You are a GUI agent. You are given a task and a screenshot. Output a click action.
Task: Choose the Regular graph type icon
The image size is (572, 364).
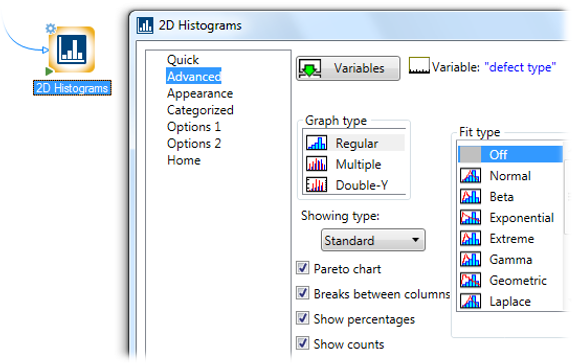(316, 143)
